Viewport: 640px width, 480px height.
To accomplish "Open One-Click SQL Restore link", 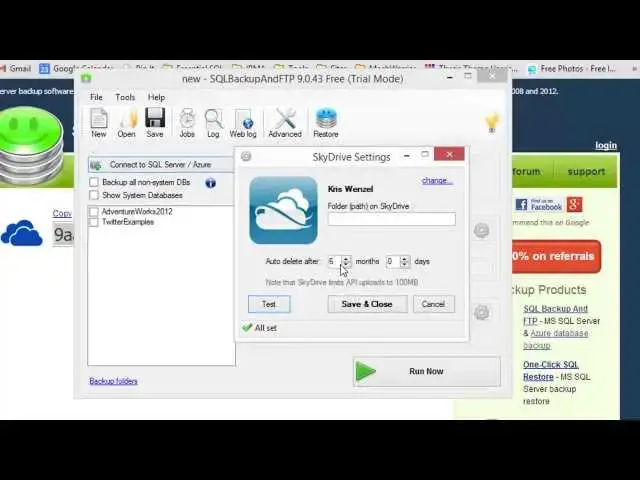I will click(551, 371).
